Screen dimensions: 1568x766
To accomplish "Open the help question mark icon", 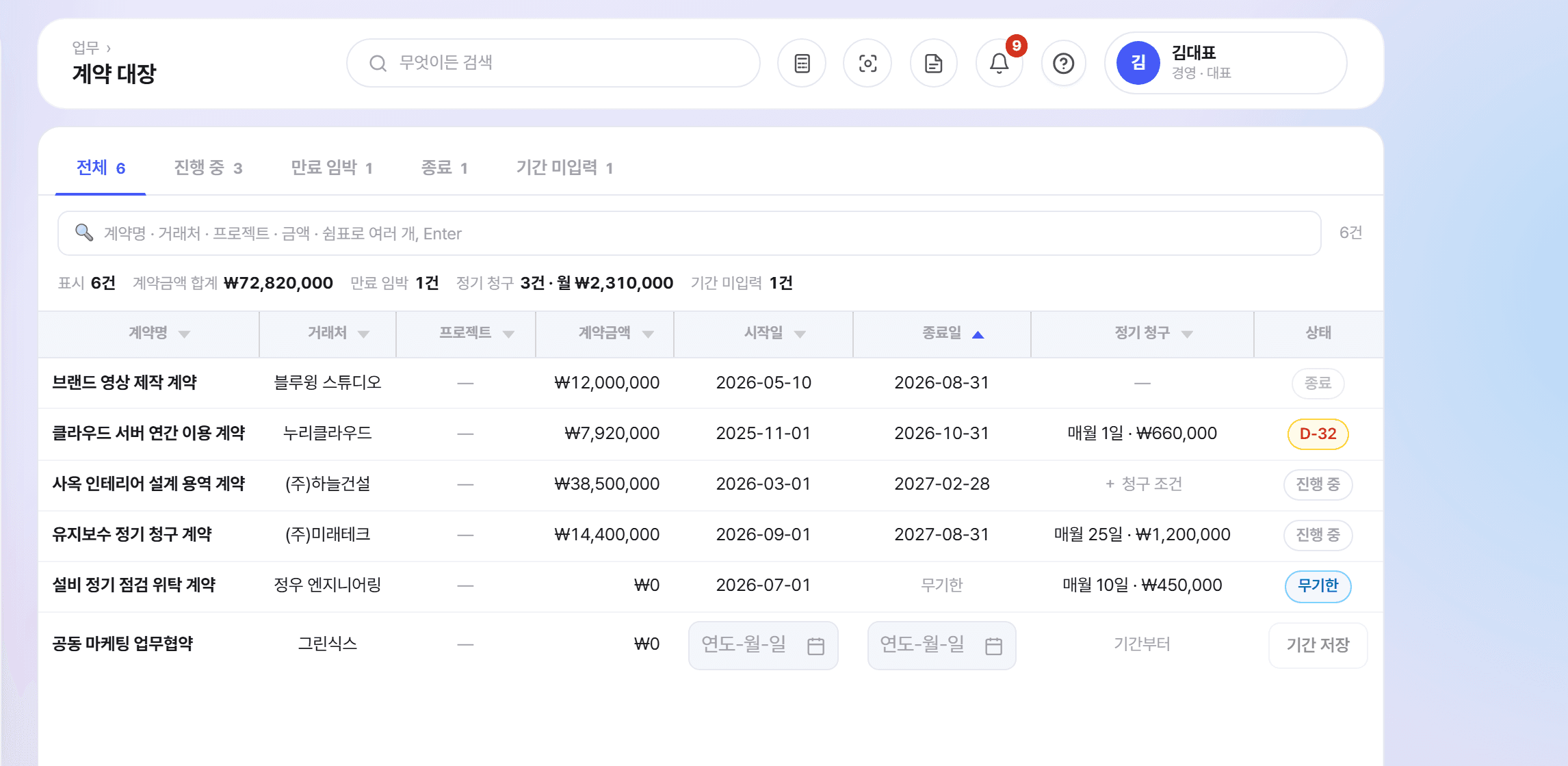I will point(1064,64).
